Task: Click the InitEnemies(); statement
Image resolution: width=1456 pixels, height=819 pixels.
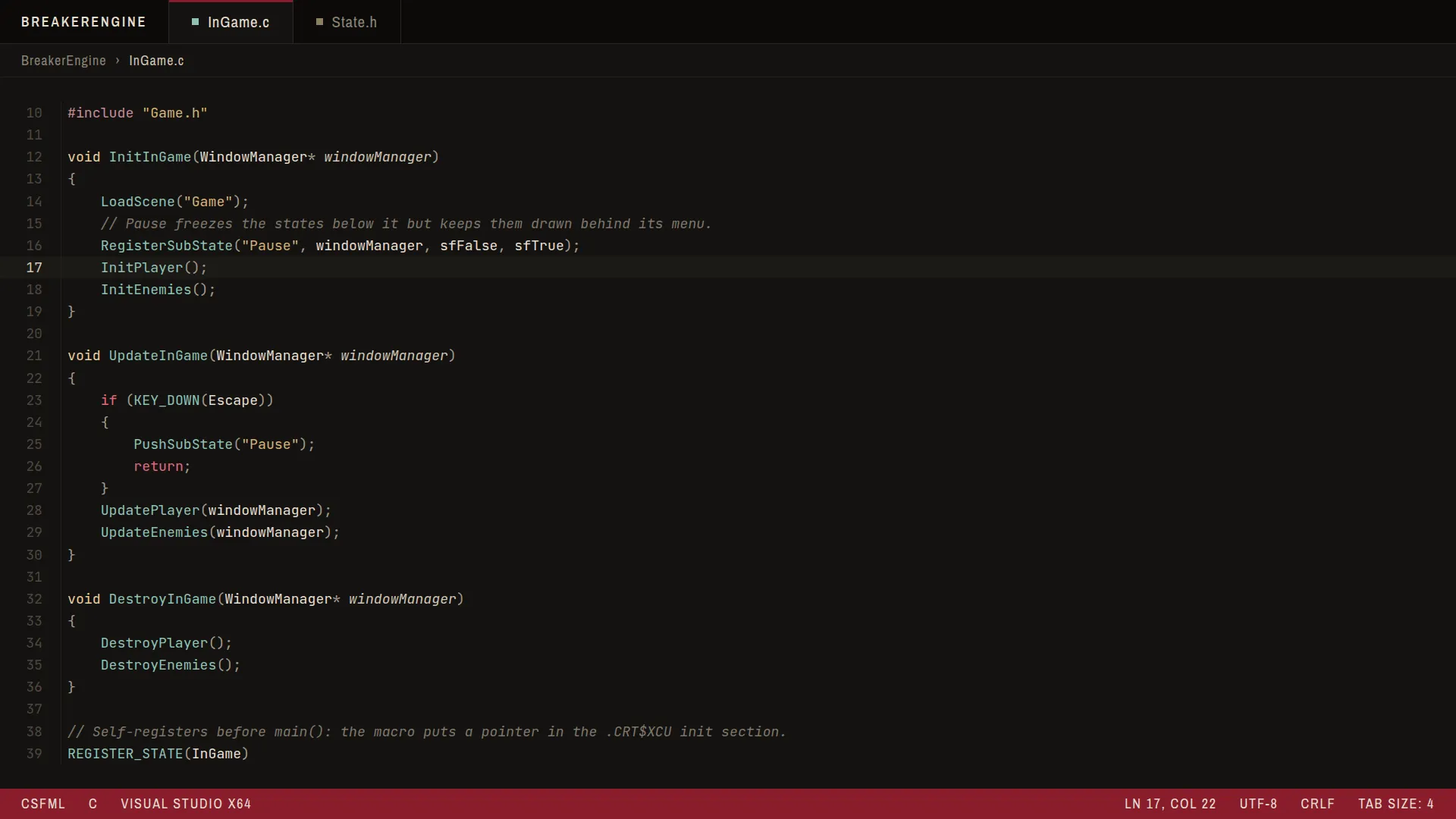Action: [x=158, y=290]
